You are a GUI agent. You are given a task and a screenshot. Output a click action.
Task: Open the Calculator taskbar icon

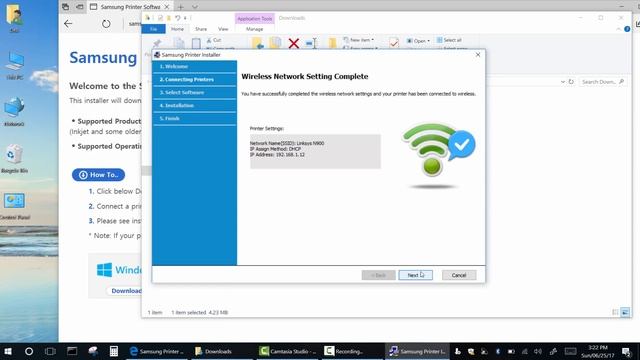pos(114,351)
